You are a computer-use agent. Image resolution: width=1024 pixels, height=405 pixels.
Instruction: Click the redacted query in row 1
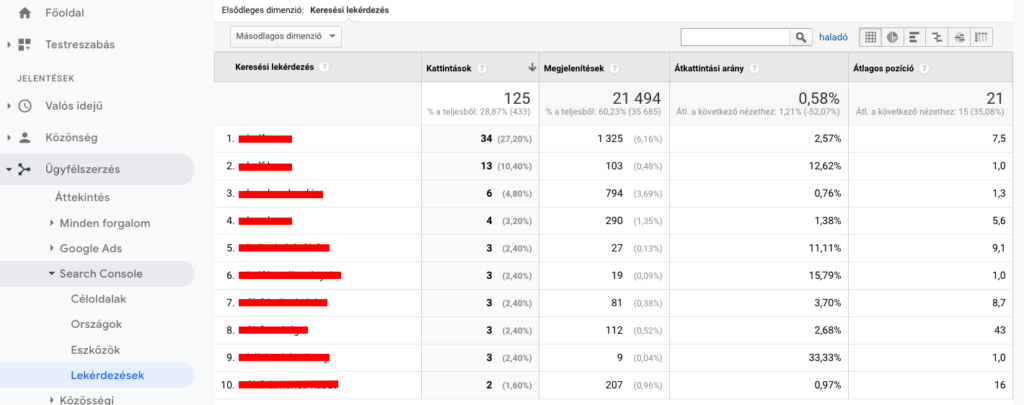265,138
